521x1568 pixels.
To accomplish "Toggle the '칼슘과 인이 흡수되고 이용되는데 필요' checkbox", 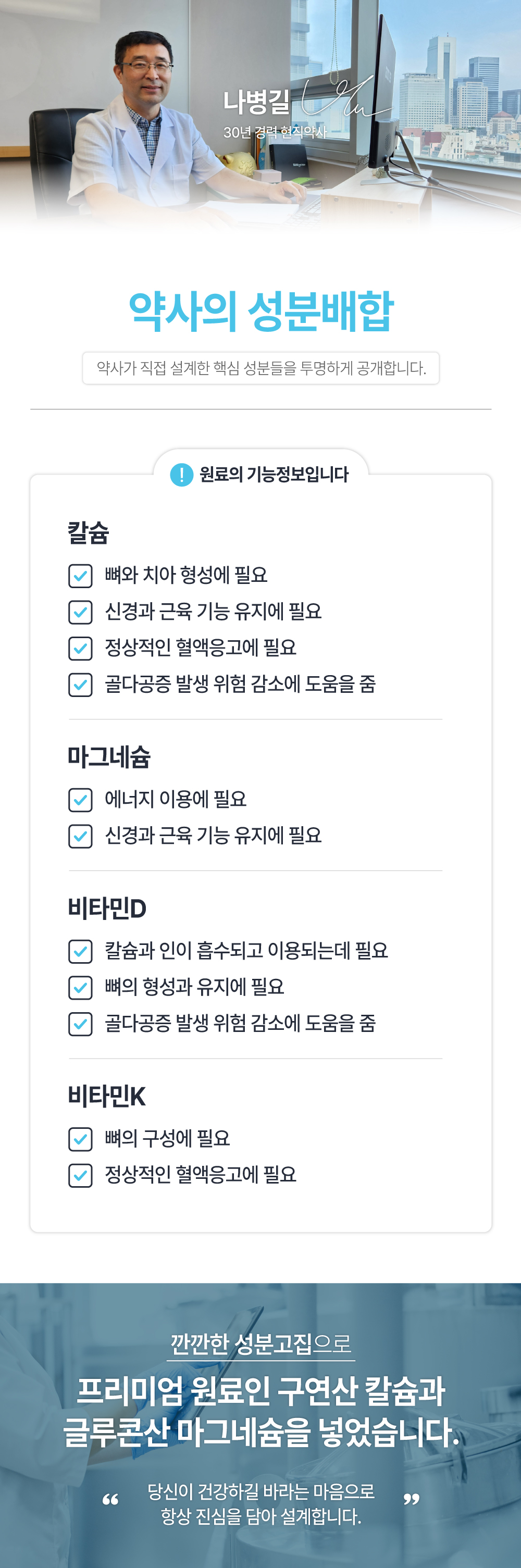I will pyautogui.click(x=80, y=951).
